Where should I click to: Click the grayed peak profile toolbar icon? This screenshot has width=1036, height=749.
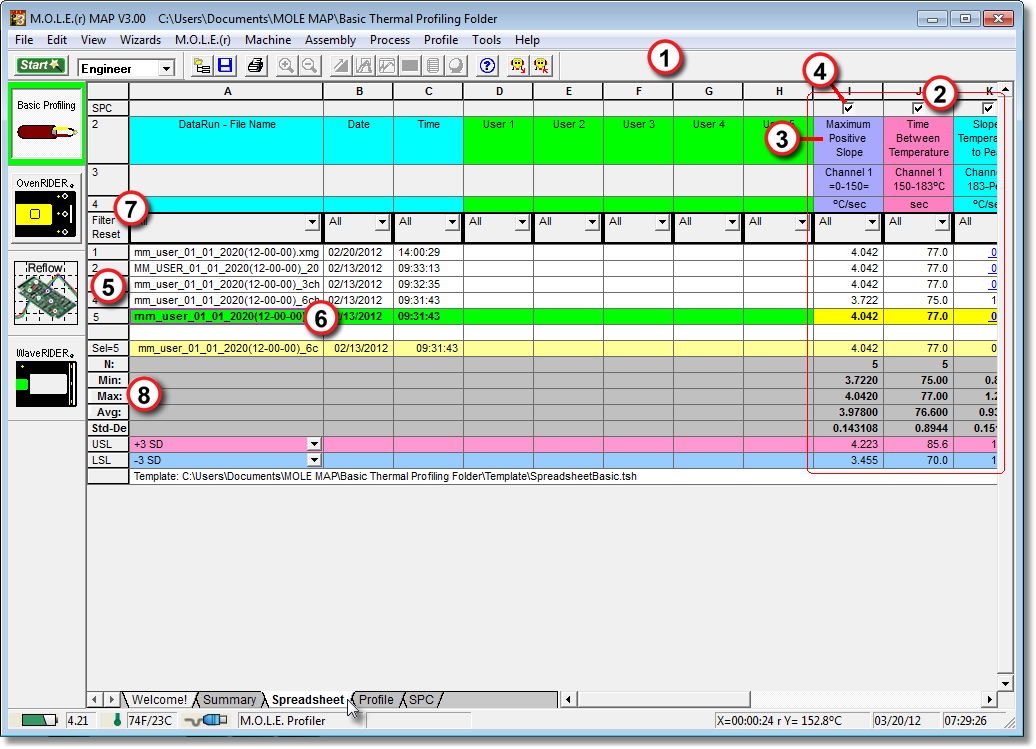364,66
